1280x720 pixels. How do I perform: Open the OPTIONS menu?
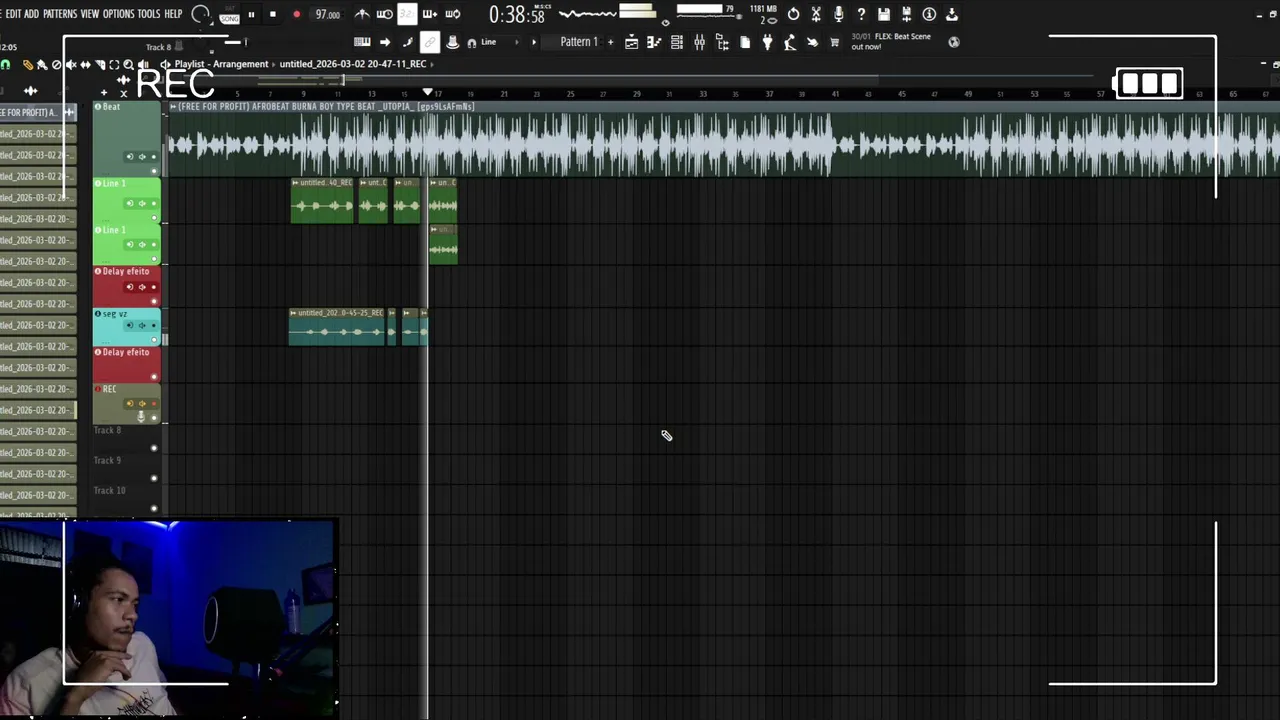coord(118,14)
